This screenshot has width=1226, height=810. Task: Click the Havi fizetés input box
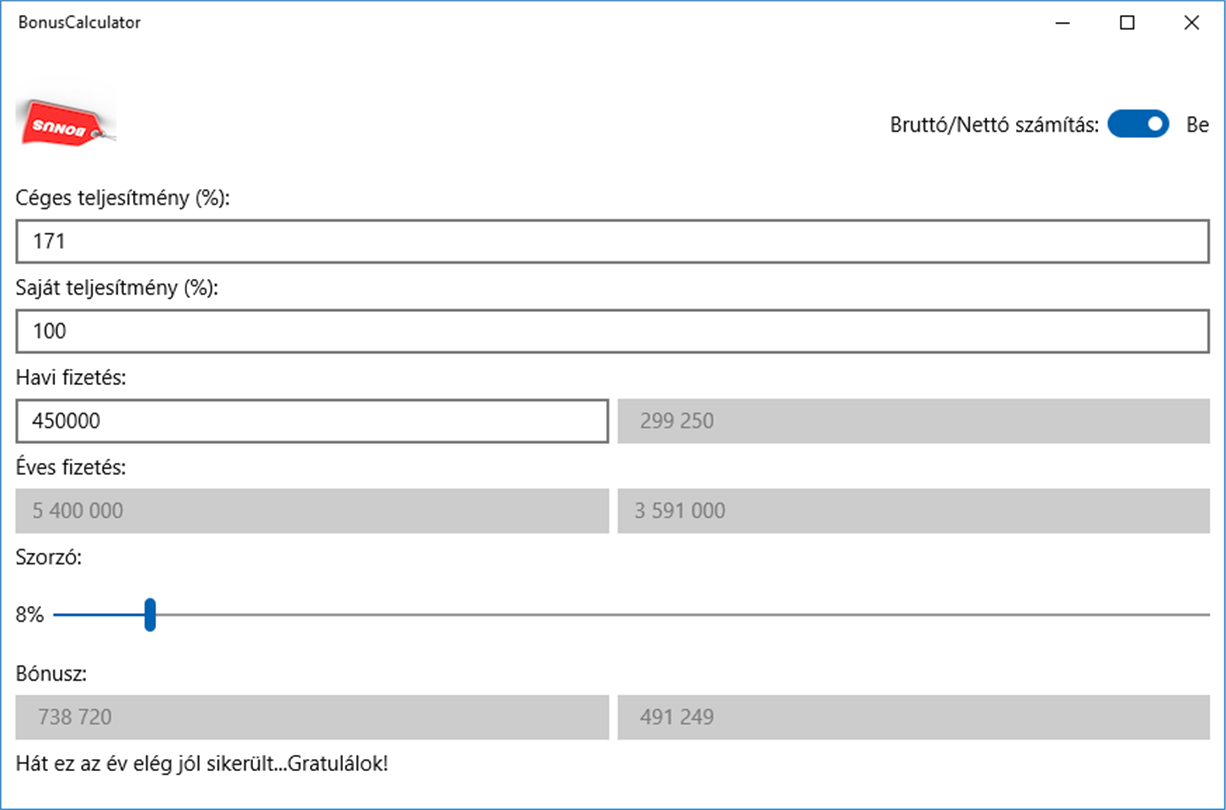click(x=312, y=421)
